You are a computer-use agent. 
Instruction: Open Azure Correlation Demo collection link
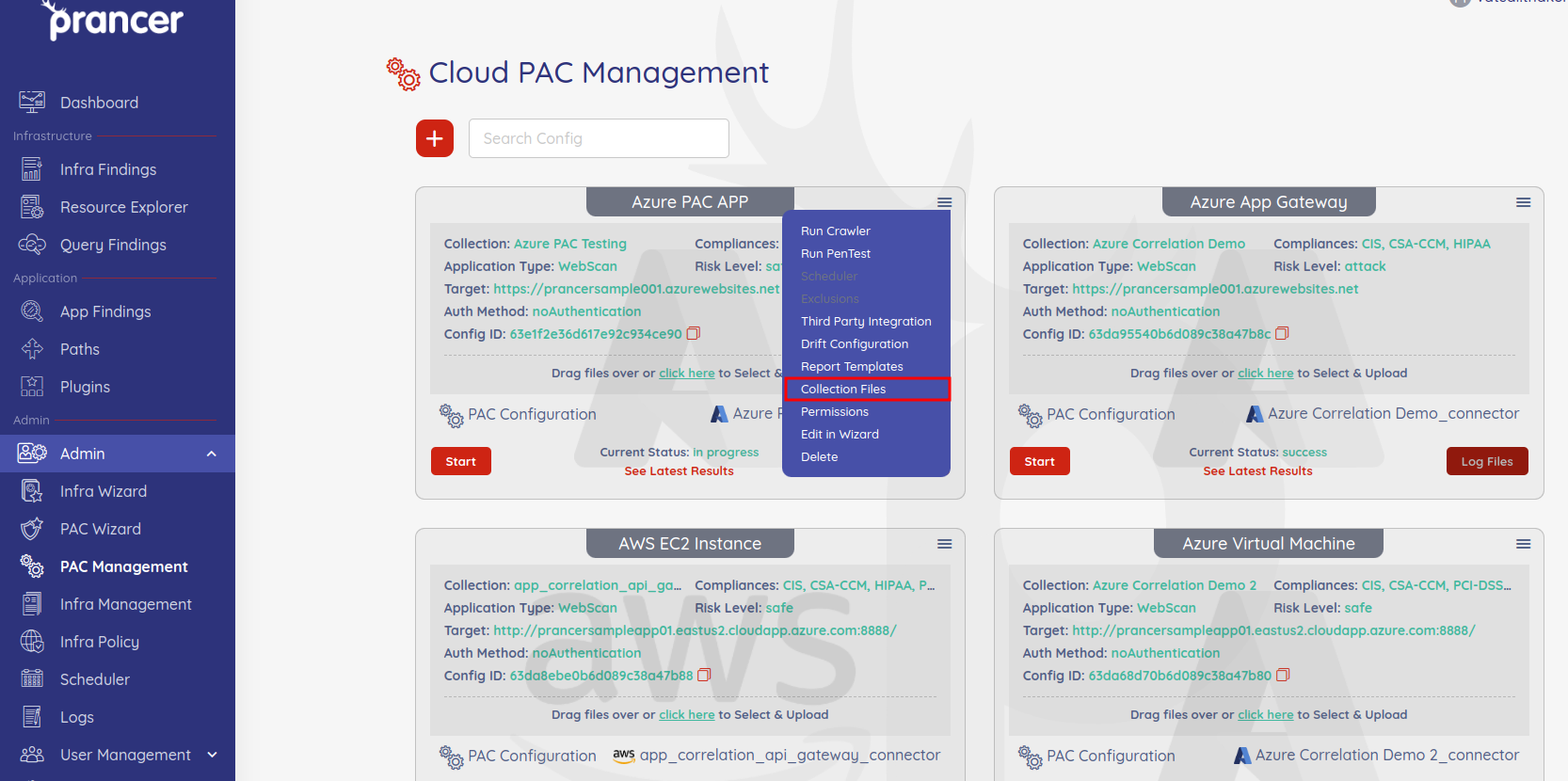pyautogui.click(x=1169, y=244)
